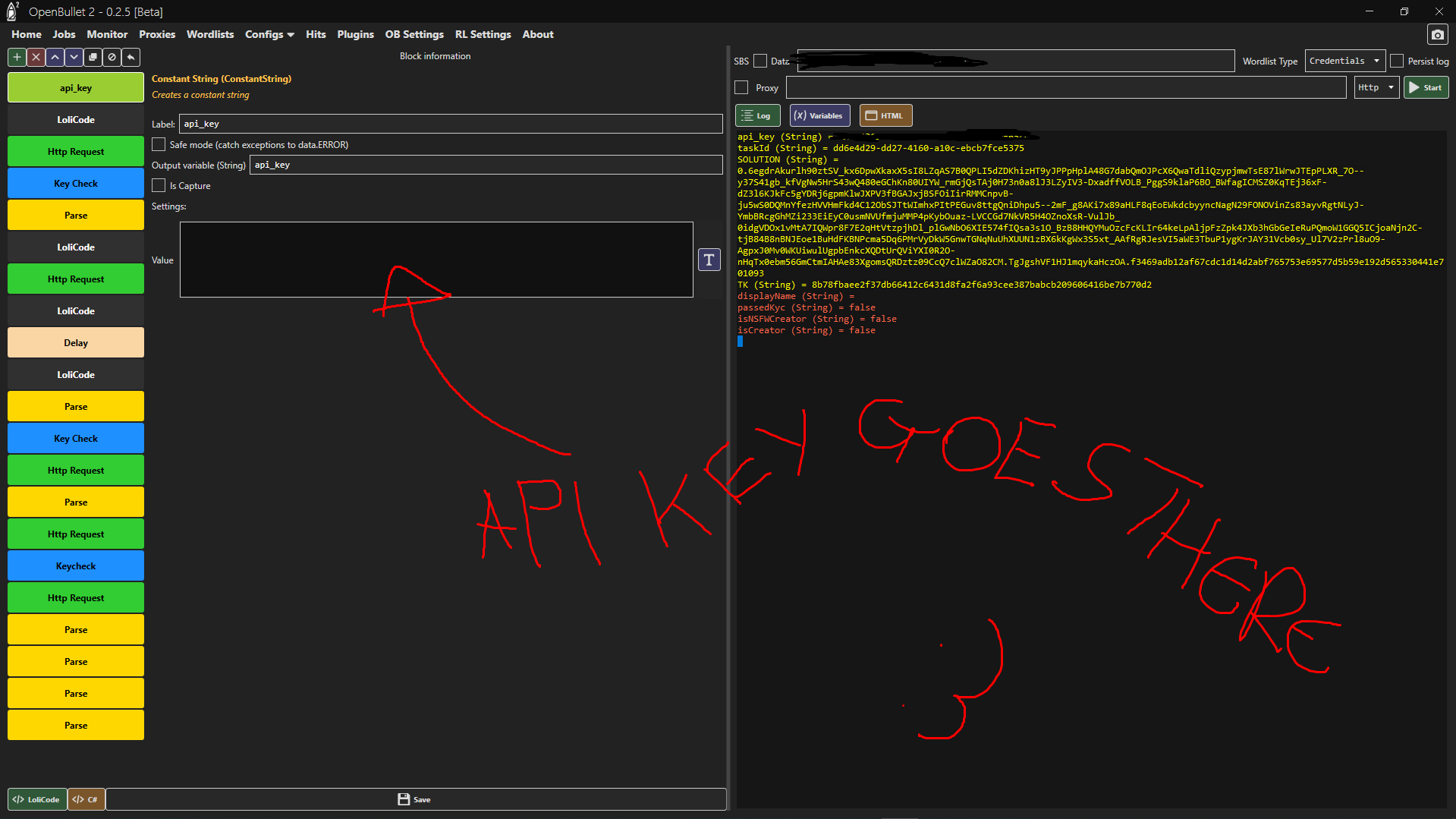Click the Wordlist Type label
The image size is (1456, 819).
[1269, 61]
